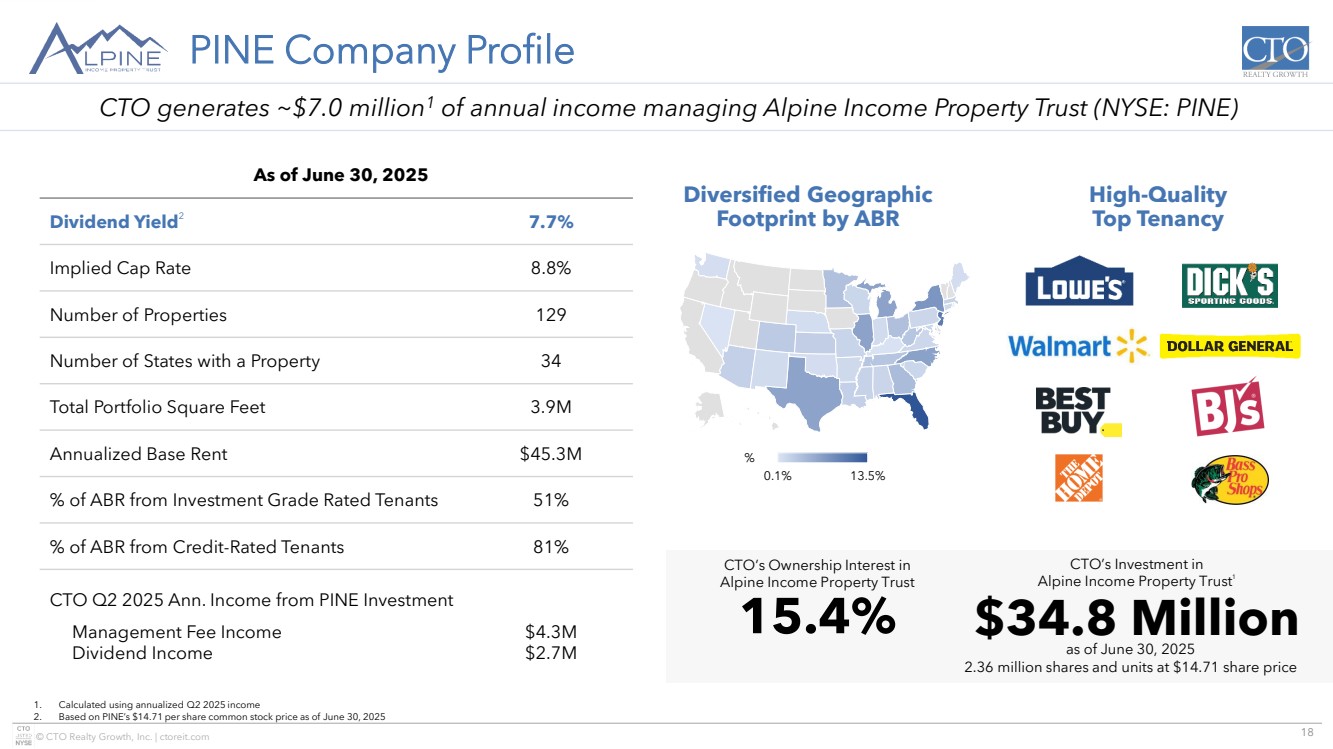The image size is (1333, 749).
Task: Click the $34.8 Million investment figure
Action: [x=1136, y=619]
